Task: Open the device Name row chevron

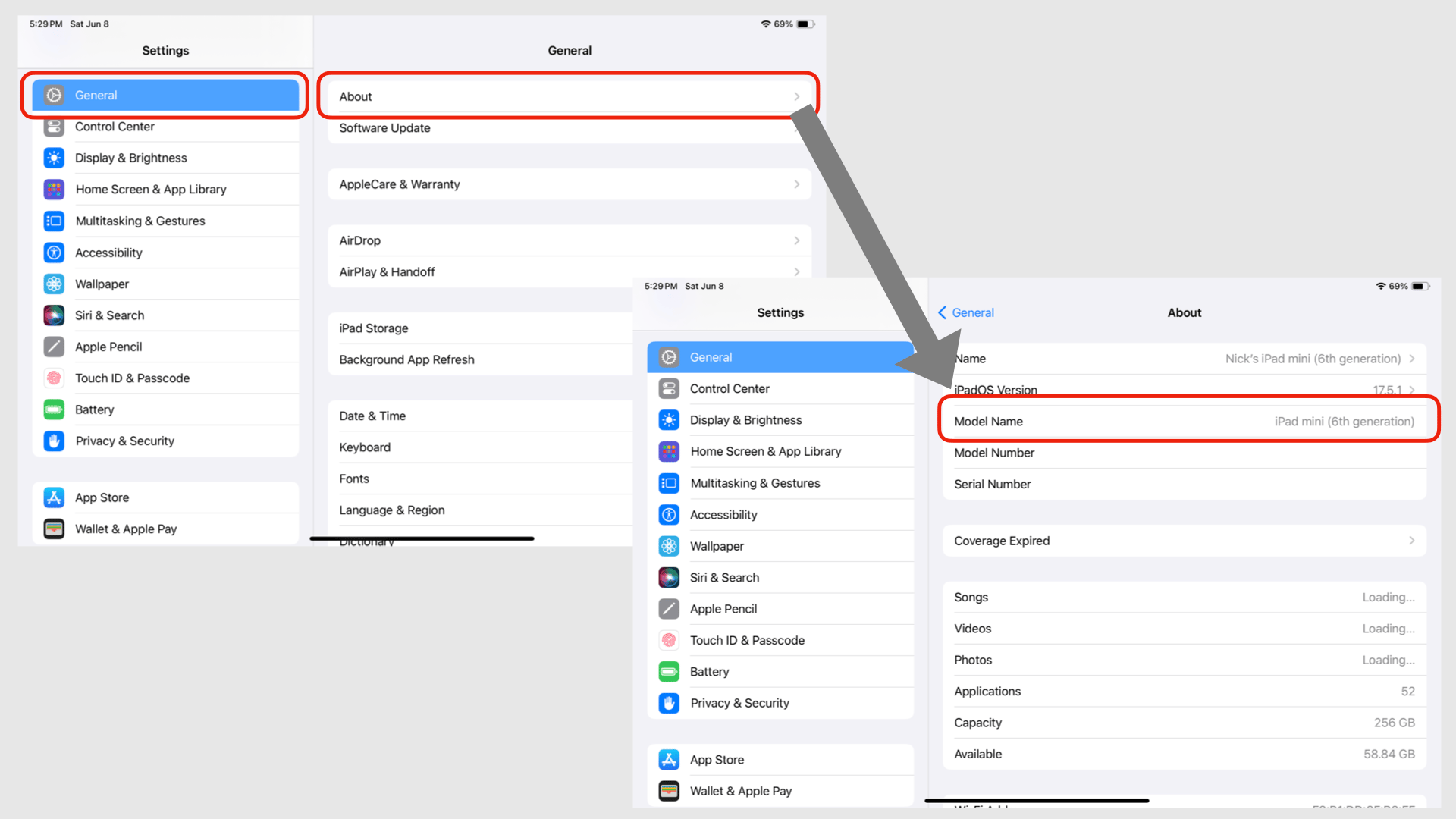Action: pos(1412,359)
